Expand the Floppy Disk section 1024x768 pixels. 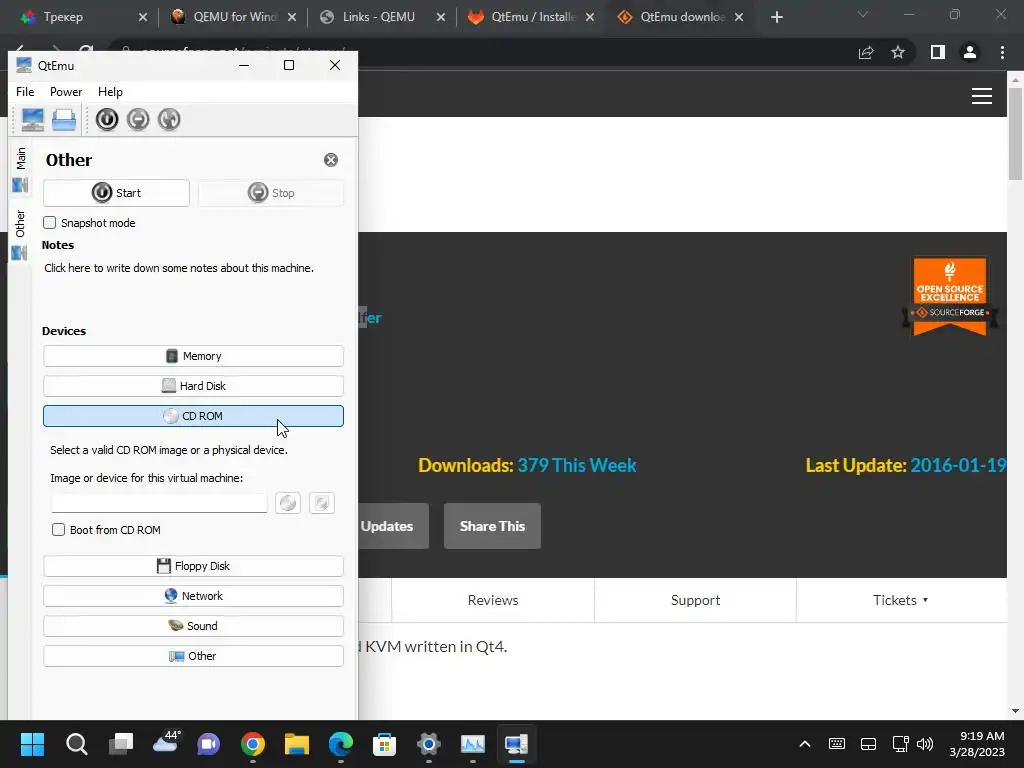pyautogui.click(x=193, y=566)
